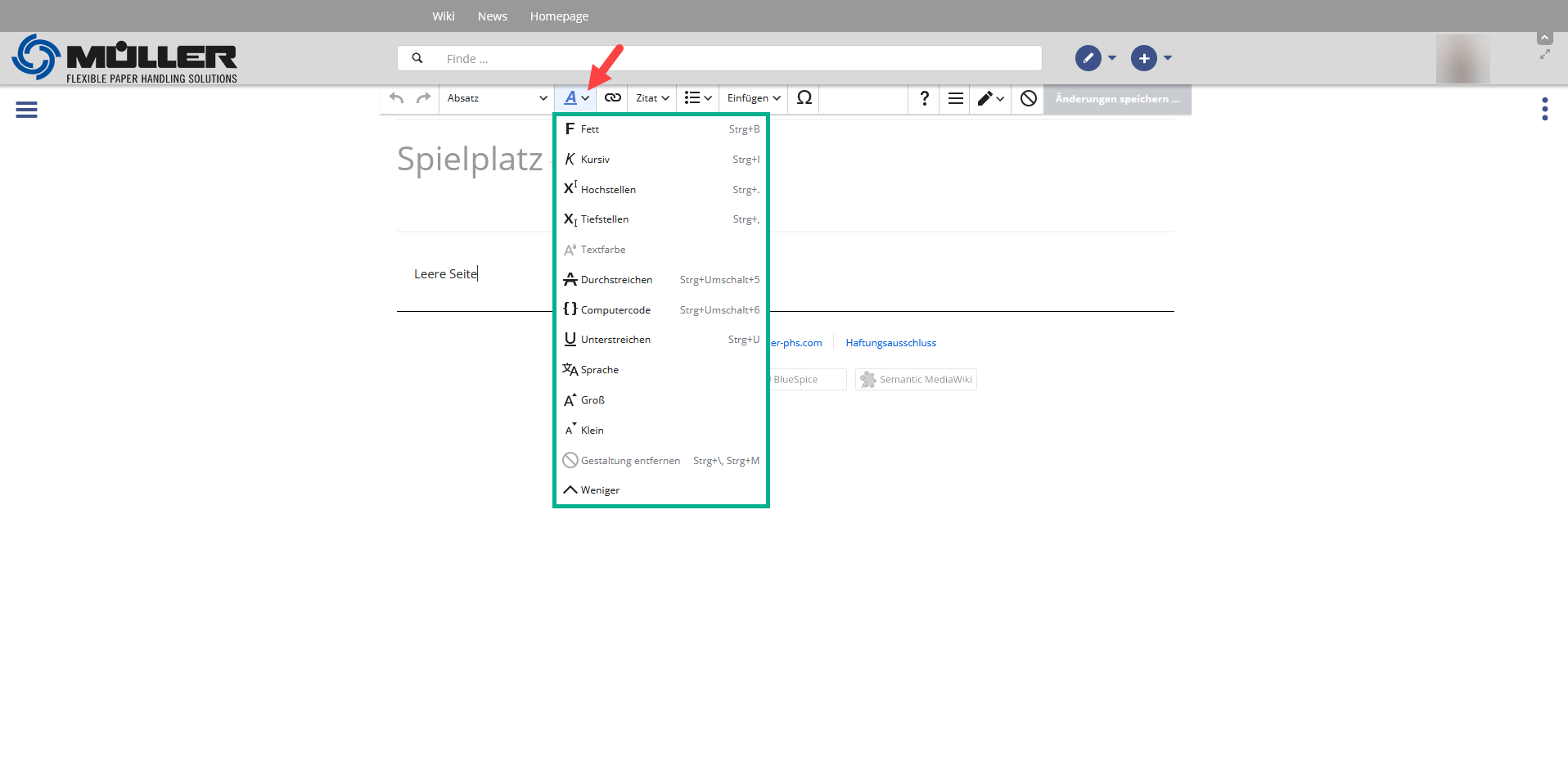
Task: Click the redo arrow in editor toolbar
Action: tap(423, 98)
